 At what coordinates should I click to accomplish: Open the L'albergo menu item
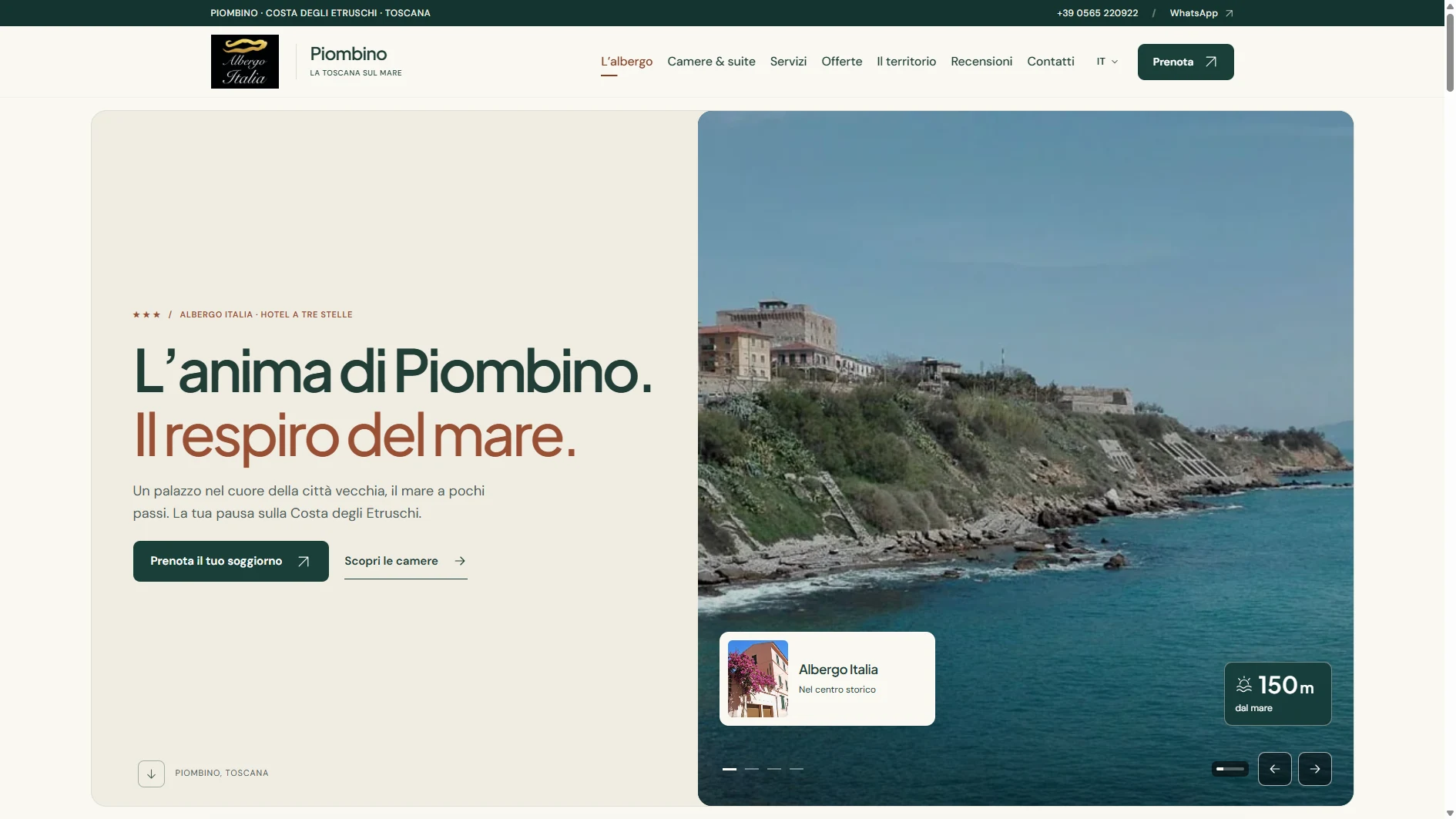click(x=626, y=62)
